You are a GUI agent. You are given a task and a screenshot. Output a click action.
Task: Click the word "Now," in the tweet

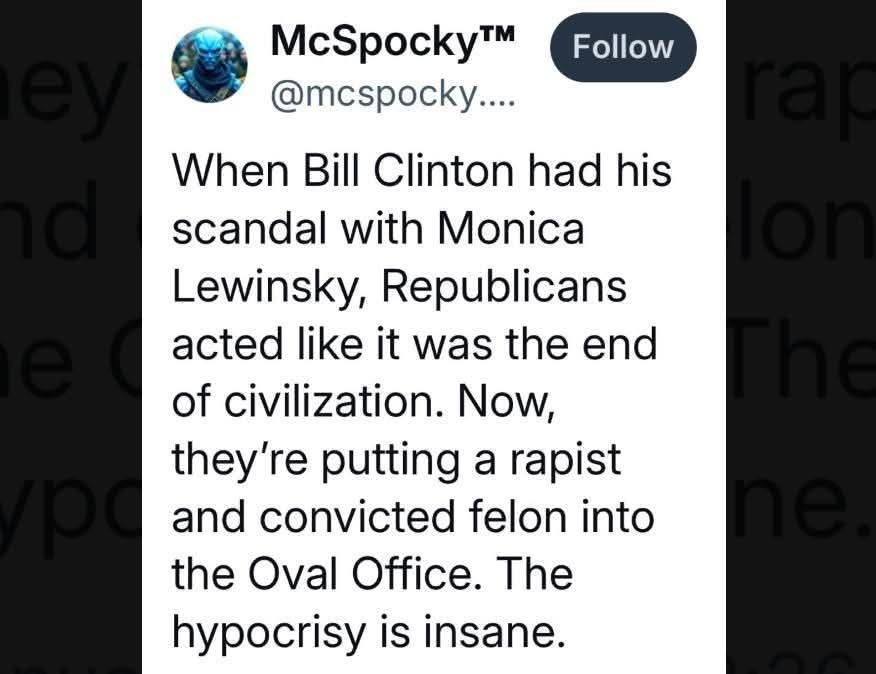(x=507, y=403)
